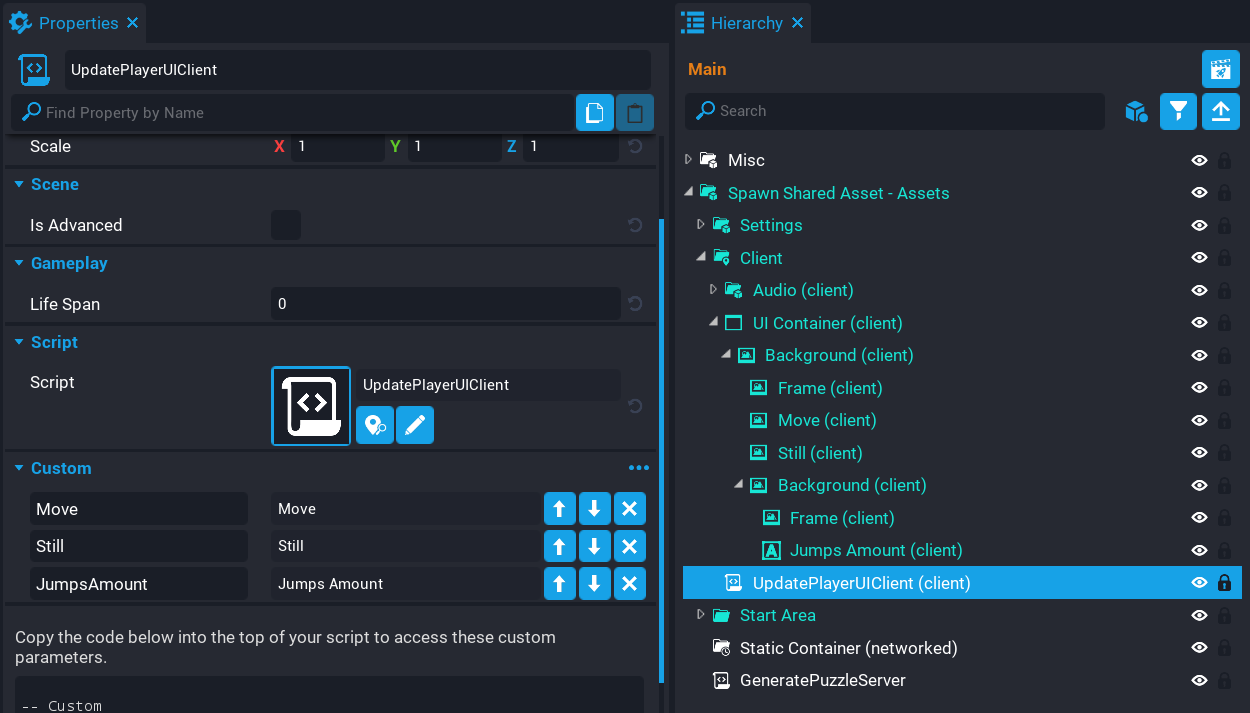Screen dimensions: 1250x713
Task: Collapse the UI Container (client) tree node
Action: 713,323
